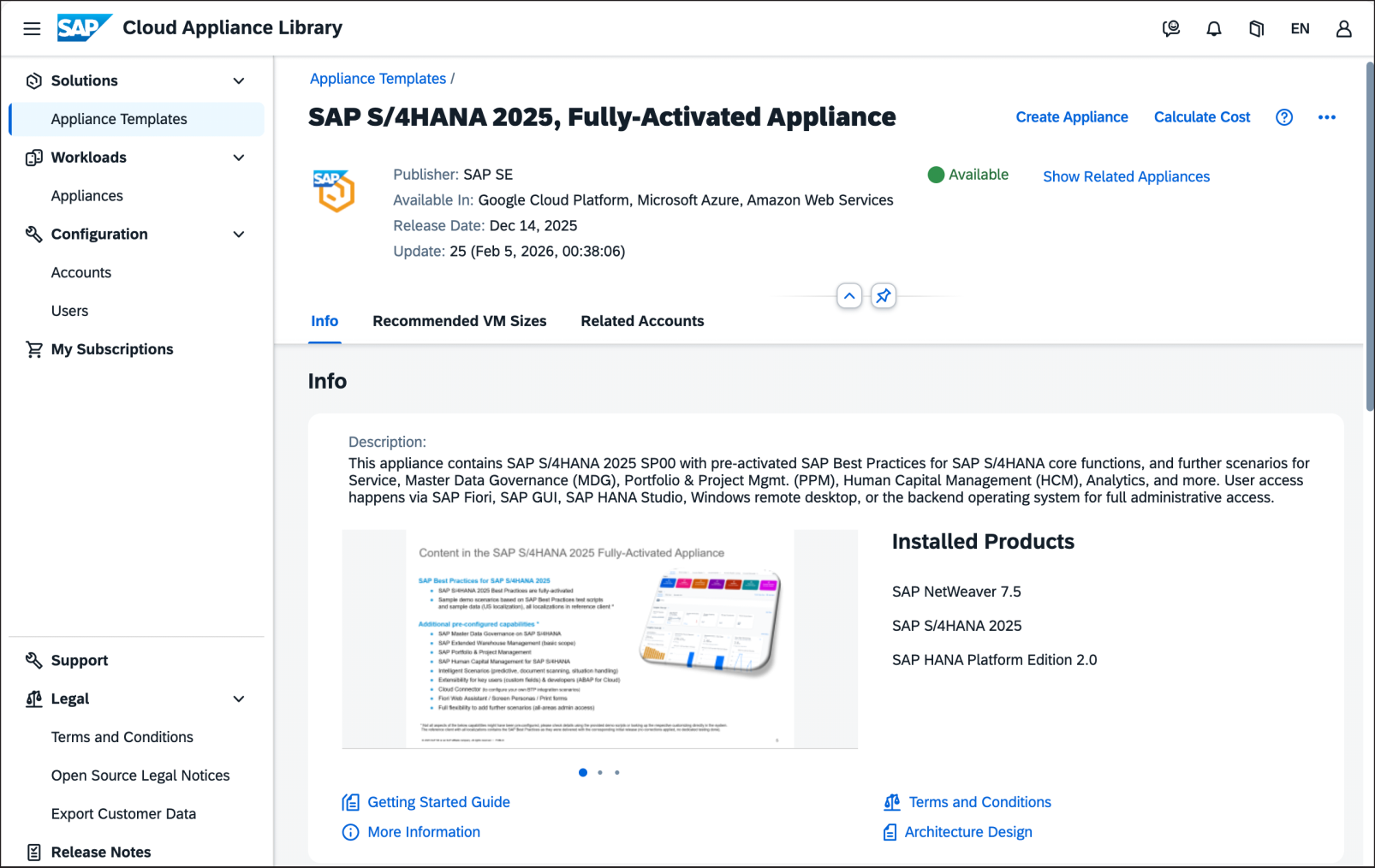
Task: Collapse the Solutions section chevron
Action: 239,80
